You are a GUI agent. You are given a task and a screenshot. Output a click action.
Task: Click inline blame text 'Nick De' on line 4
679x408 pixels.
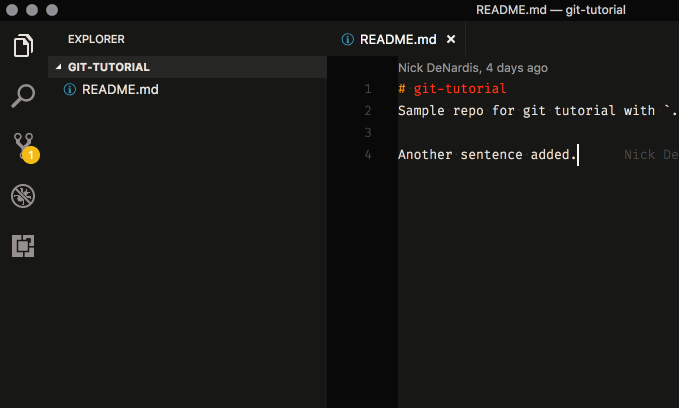[x=651, y=155]
